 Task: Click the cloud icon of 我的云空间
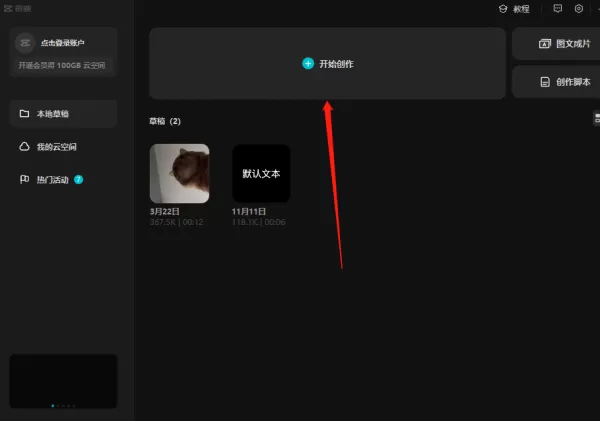coord(24,147)
